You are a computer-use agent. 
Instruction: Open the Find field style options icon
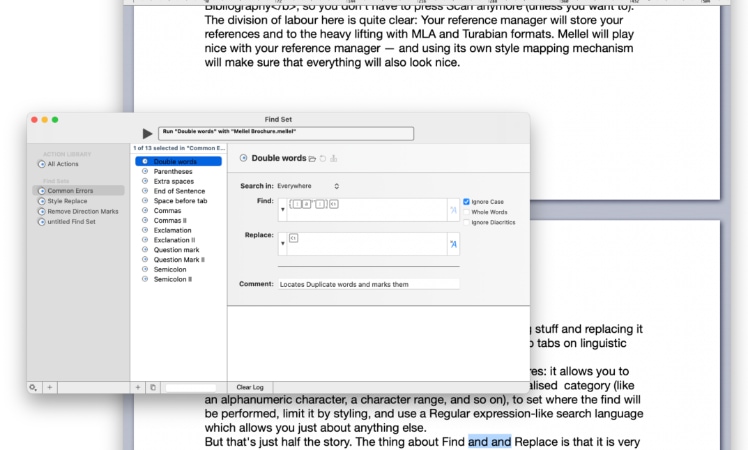453,210
